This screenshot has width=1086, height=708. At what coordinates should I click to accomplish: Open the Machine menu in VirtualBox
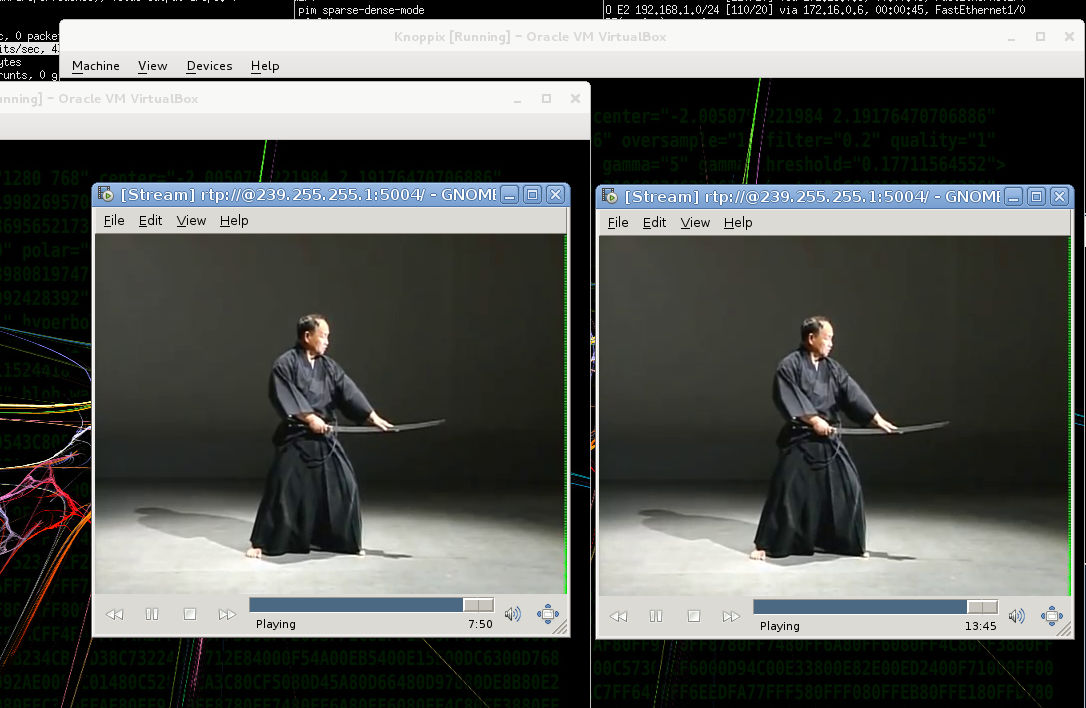coord(95,66)
